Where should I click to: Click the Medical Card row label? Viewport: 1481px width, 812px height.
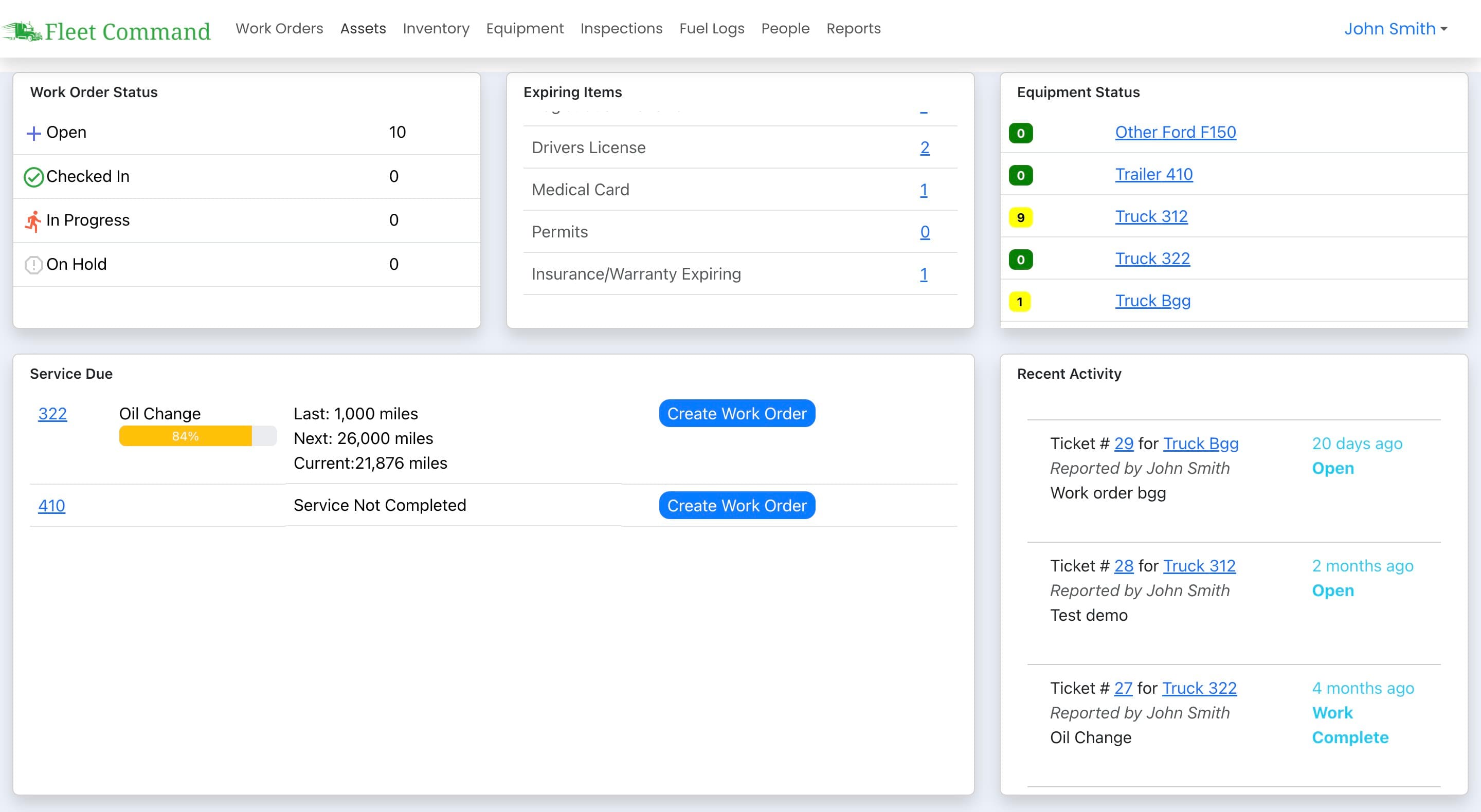coord(580,190)
